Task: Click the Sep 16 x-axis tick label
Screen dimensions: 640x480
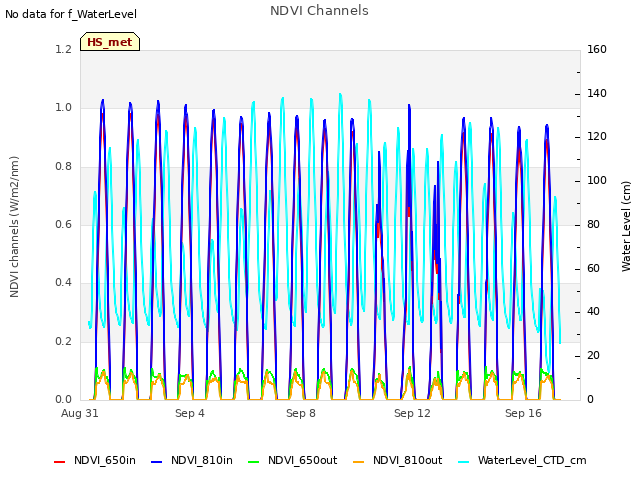Action: pyautogui.click(x=523, y=413)
